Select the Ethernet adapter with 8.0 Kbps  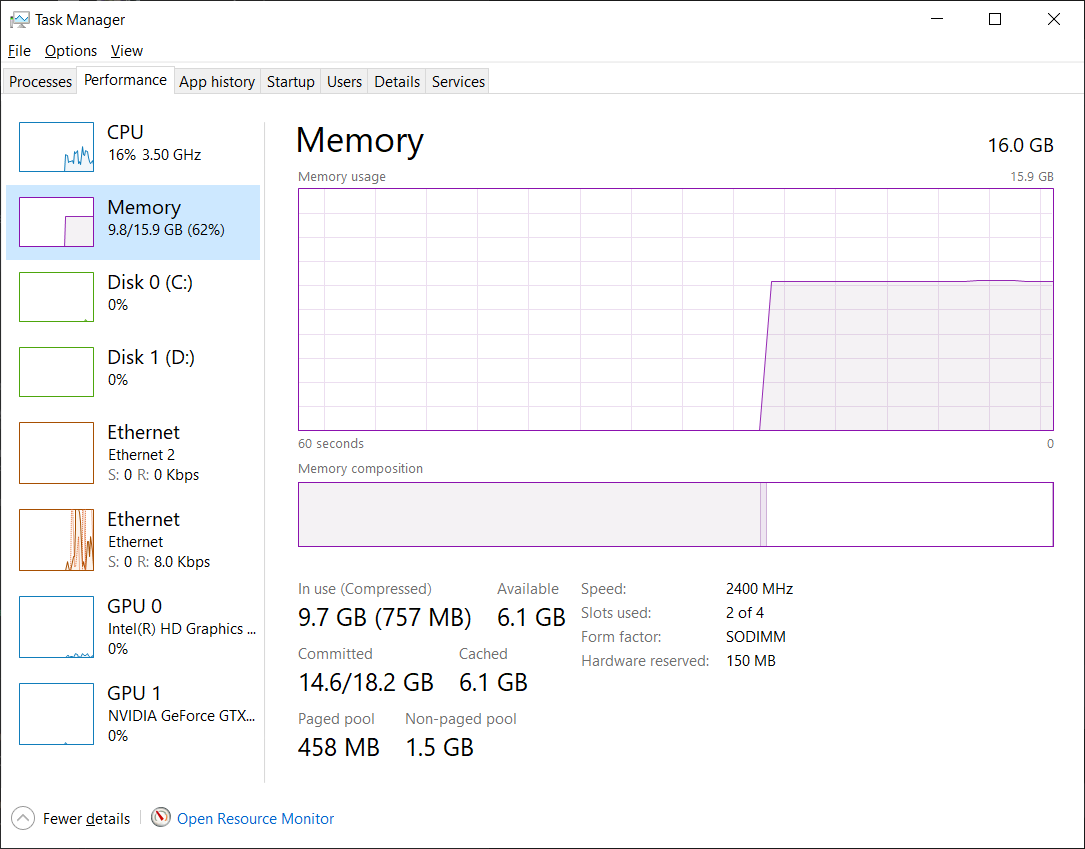(133, 540)
